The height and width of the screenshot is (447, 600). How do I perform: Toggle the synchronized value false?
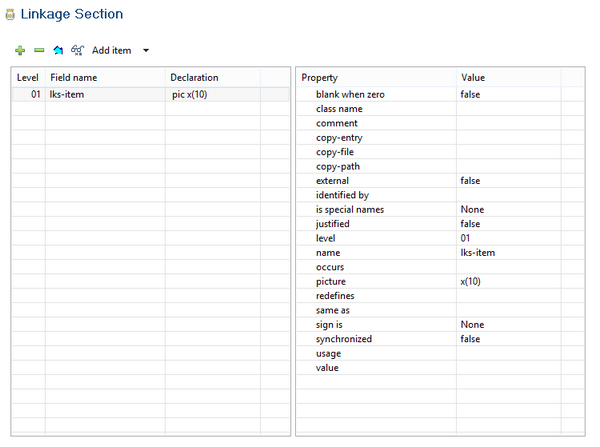point(470,339)
